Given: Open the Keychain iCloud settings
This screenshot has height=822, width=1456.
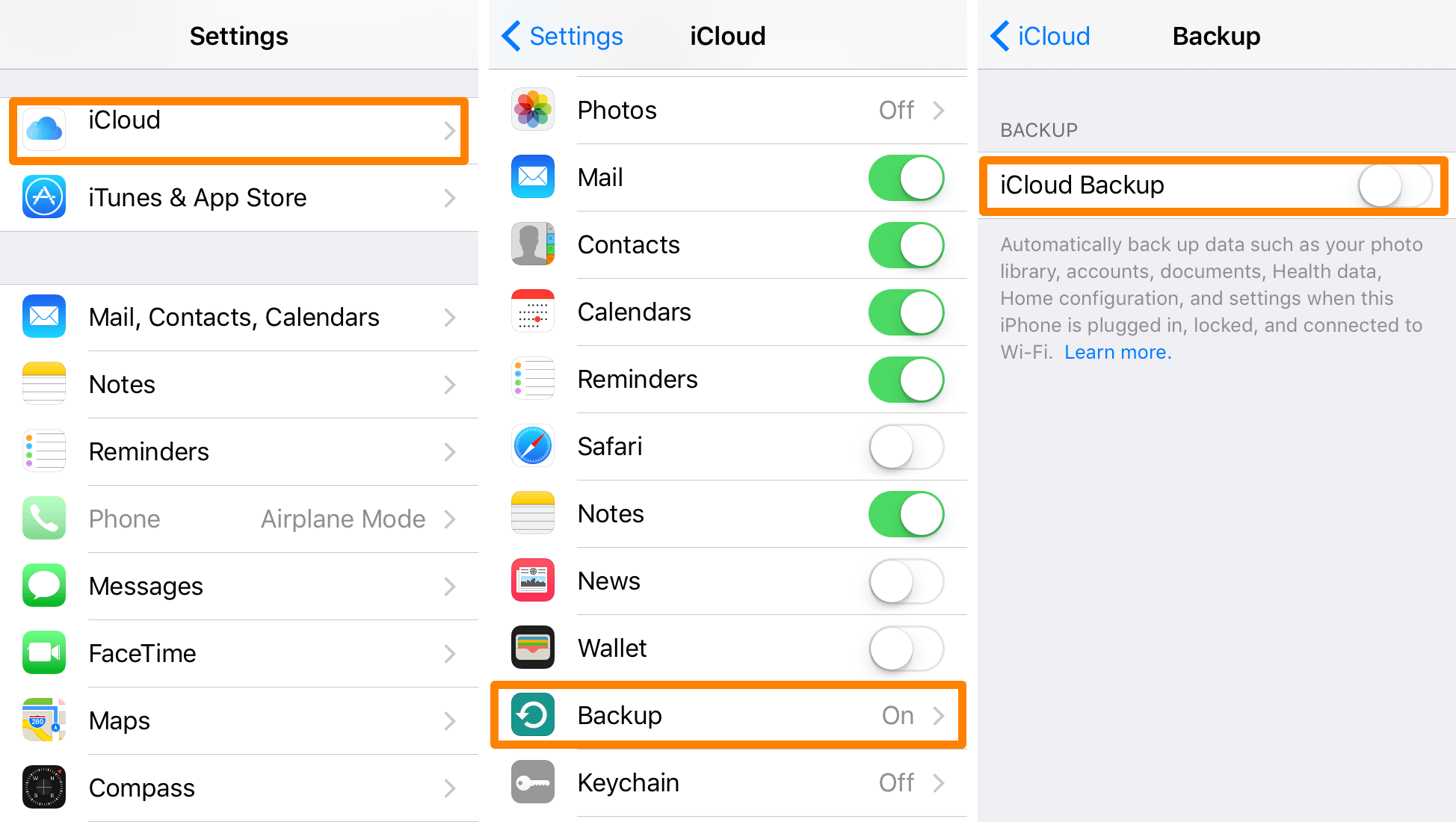Looking at the screenshot, I should [x=728, y=785].
